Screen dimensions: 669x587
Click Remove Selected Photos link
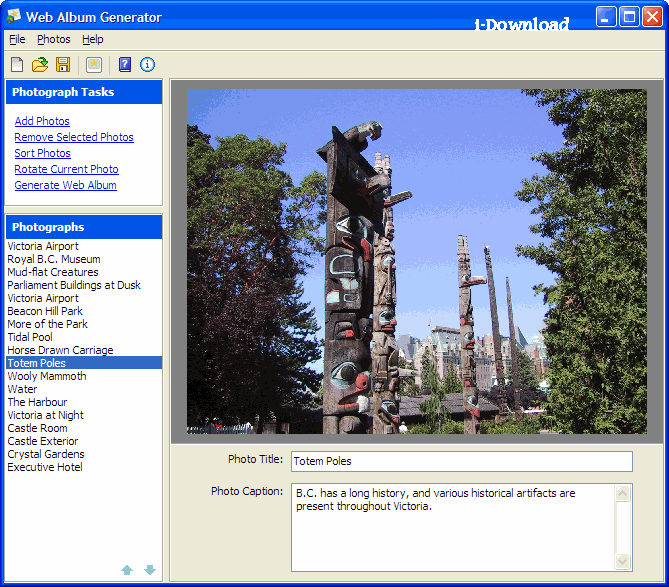(x=74, y=137)
